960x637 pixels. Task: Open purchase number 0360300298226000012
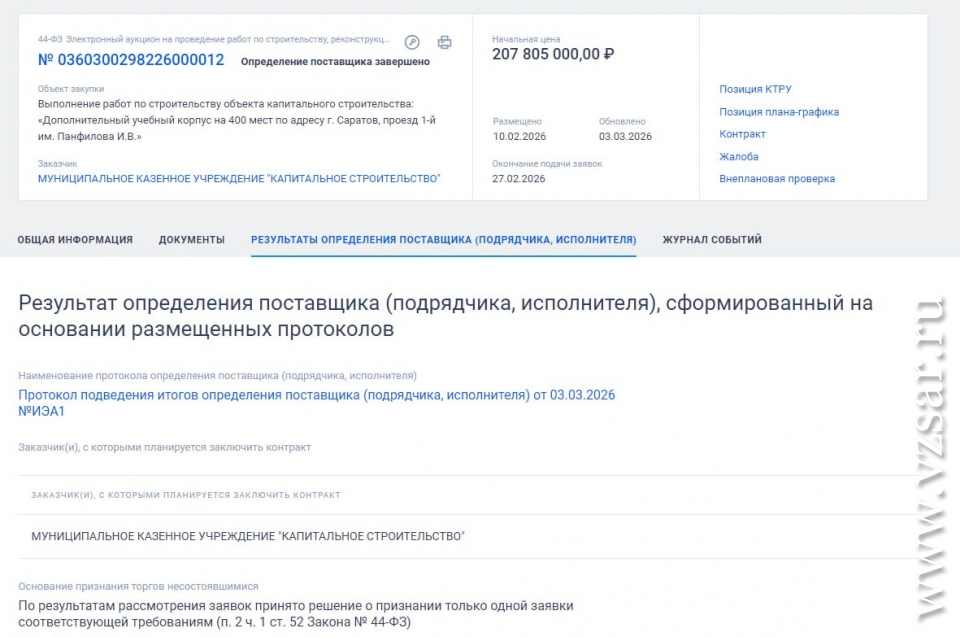click(x=131, y=60)
